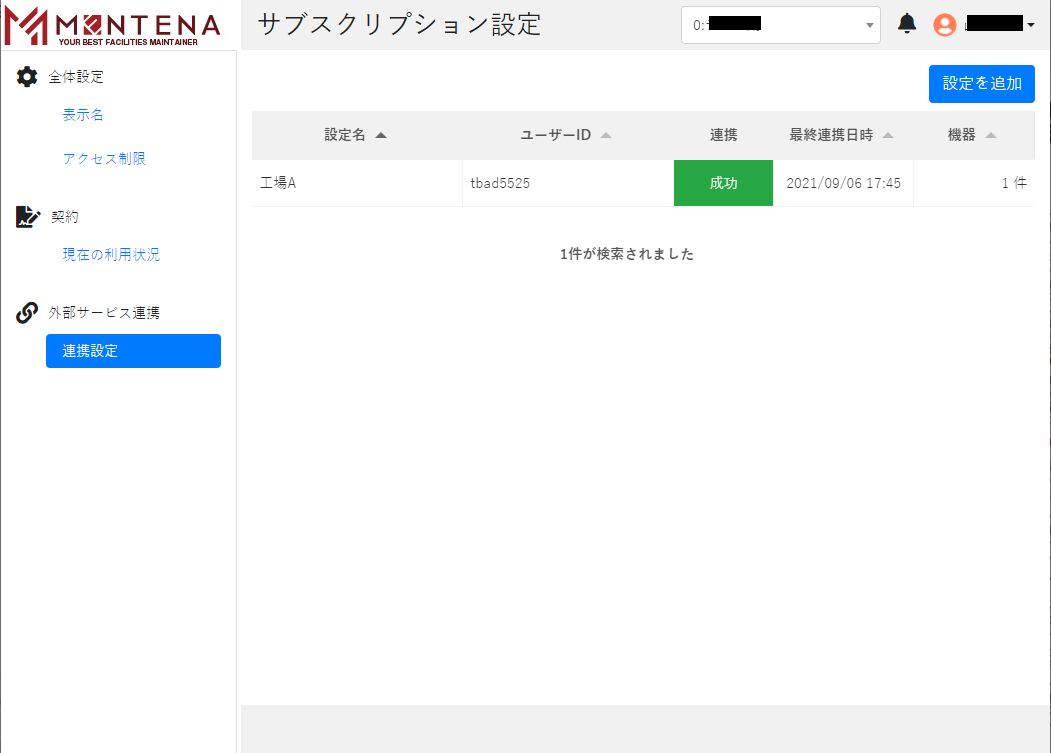Sort the 機器 column
The image size is (1051, 753).
[x=991, y=136]
